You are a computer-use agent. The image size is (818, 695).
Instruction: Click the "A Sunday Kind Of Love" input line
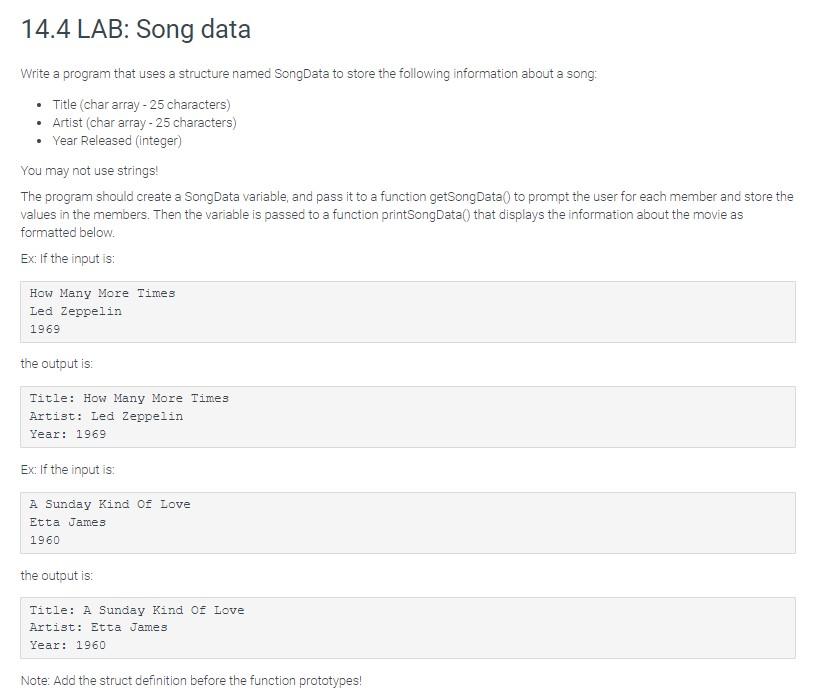point(110,504)
